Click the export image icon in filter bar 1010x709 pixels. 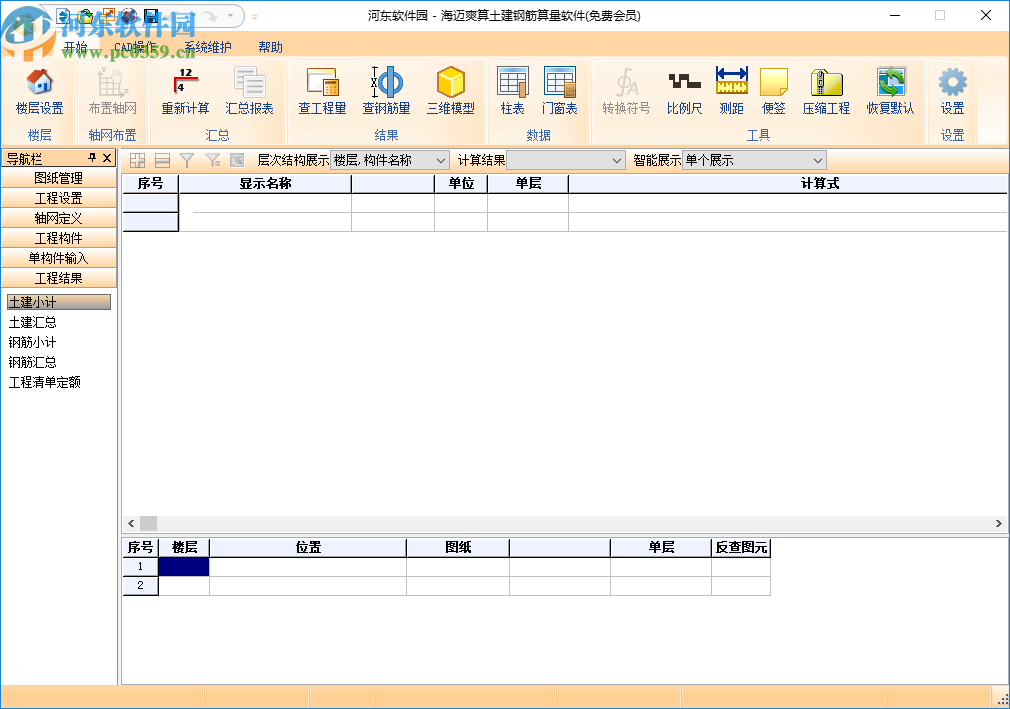point(237,160)
